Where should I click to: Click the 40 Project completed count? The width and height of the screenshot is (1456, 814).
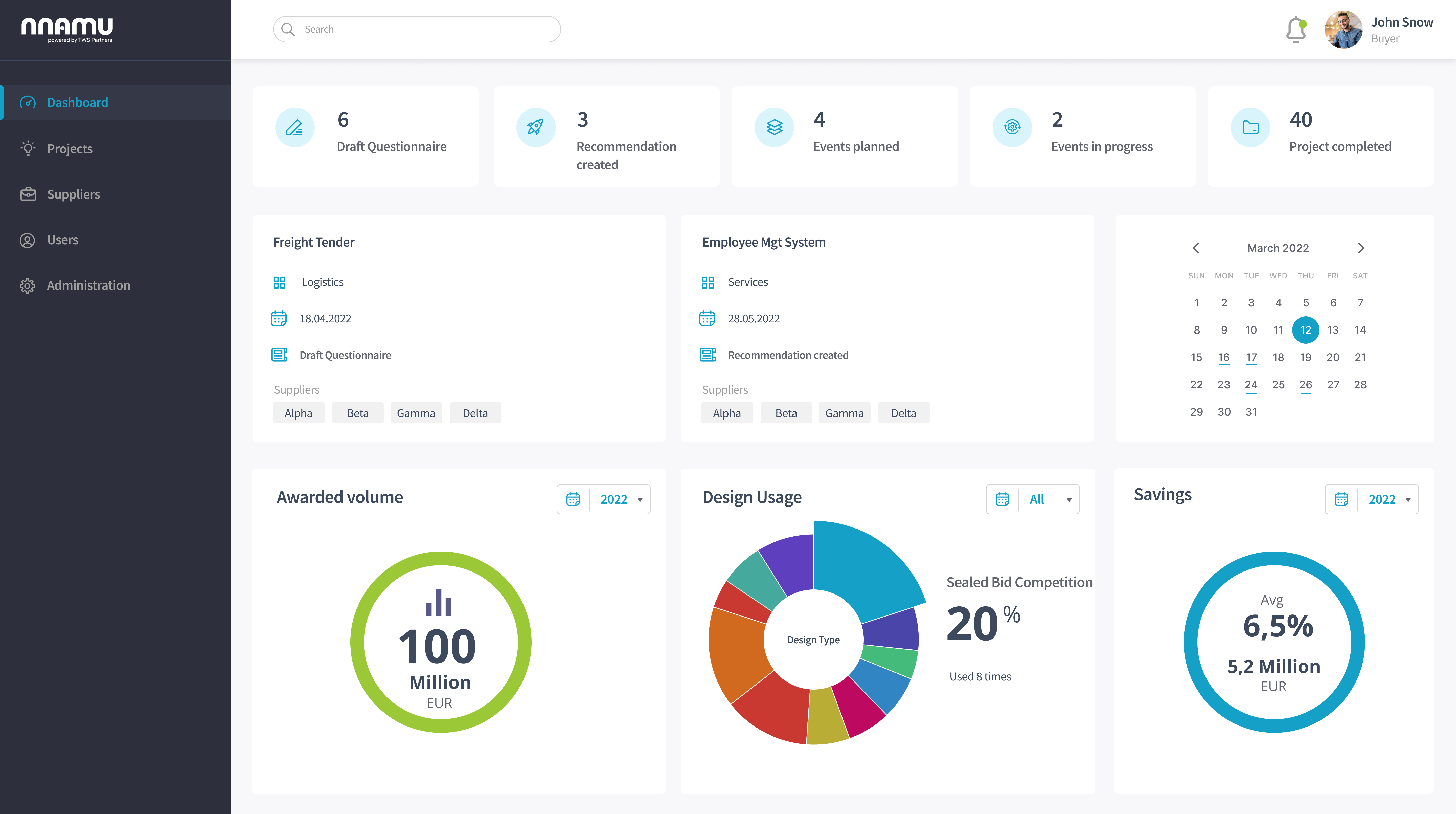[1301, 120]
